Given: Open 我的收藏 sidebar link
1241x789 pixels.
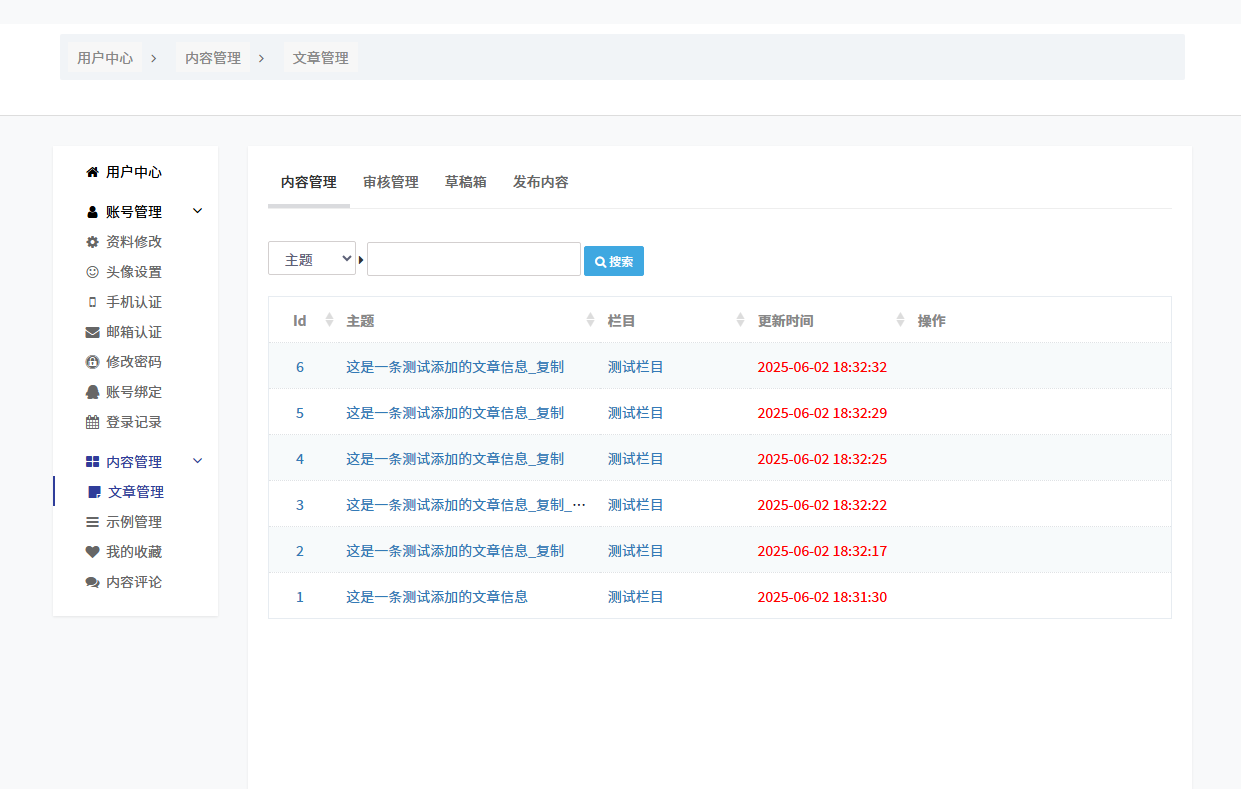Looking at the screenshot, I should [134, 552].
